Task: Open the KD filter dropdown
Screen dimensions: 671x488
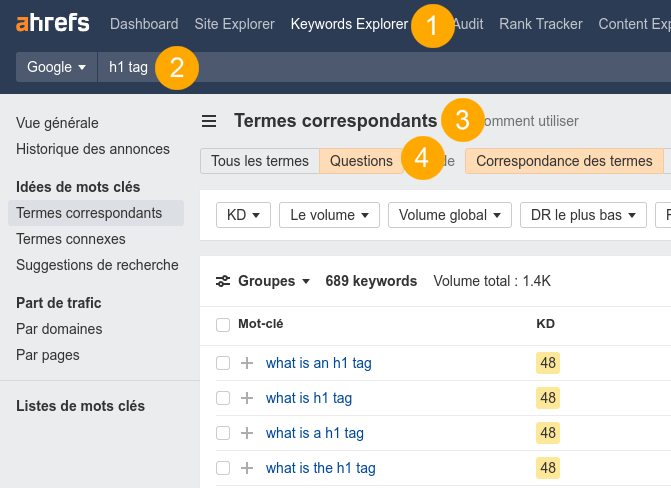Action: [243, 215]
